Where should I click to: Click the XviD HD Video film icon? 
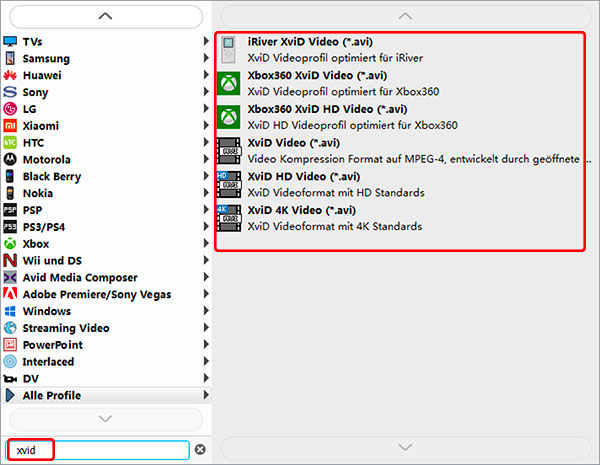(x=229, y=184)
